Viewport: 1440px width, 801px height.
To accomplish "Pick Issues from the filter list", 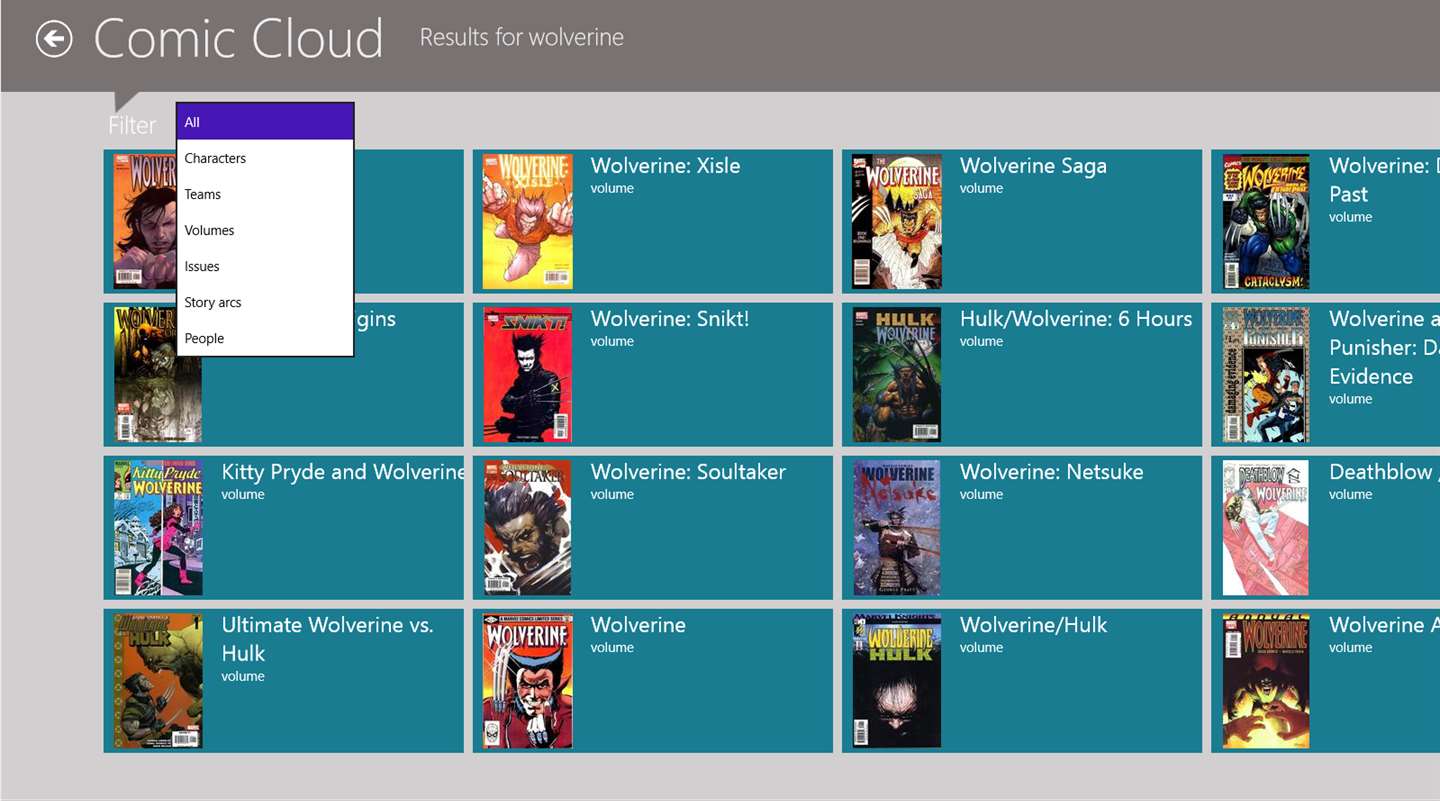I will coord(265,266).
